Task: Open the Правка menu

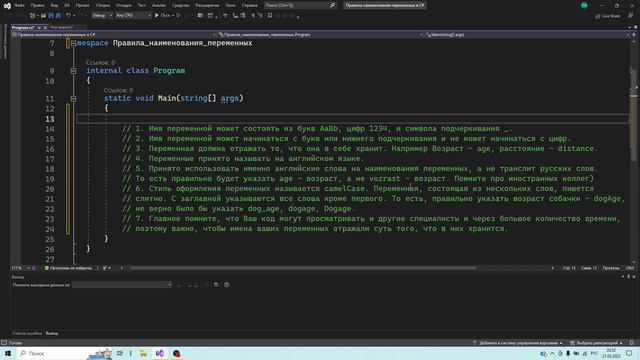Action: (x=37, y=5)
